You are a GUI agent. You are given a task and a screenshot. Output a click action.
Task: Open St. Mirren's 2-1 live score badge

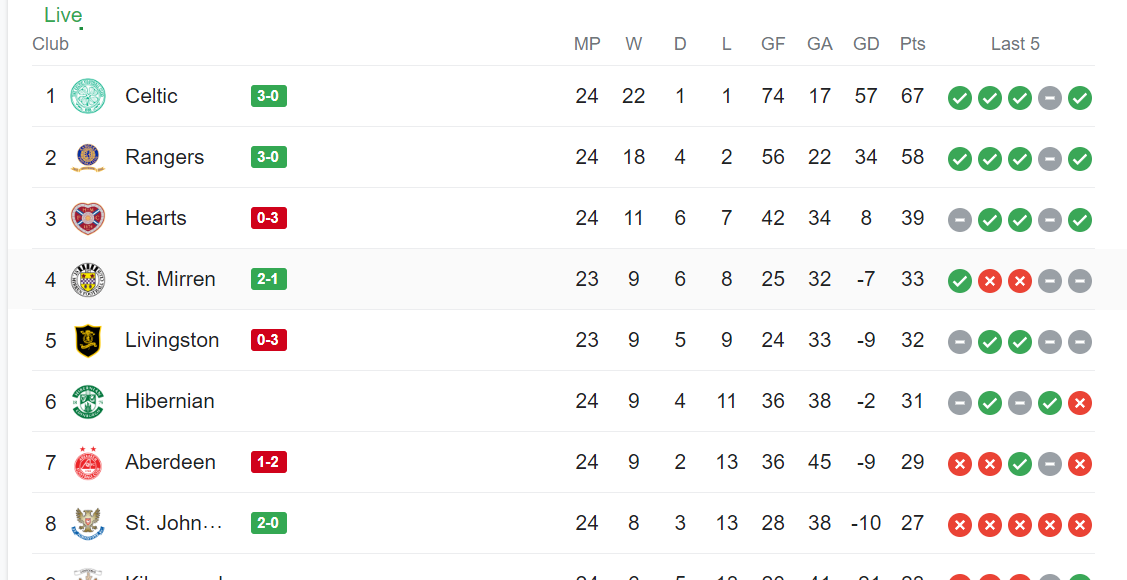[x=269, y=279]
